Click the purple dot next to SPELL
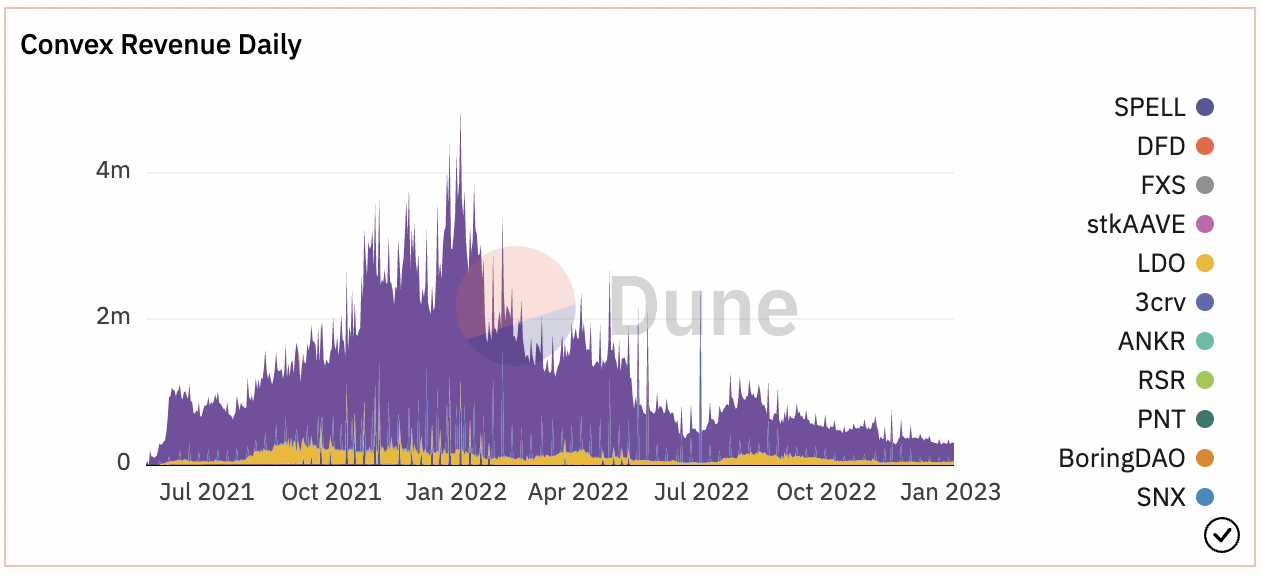Viewport: 1262px width, 576px height. (1205, 108)
